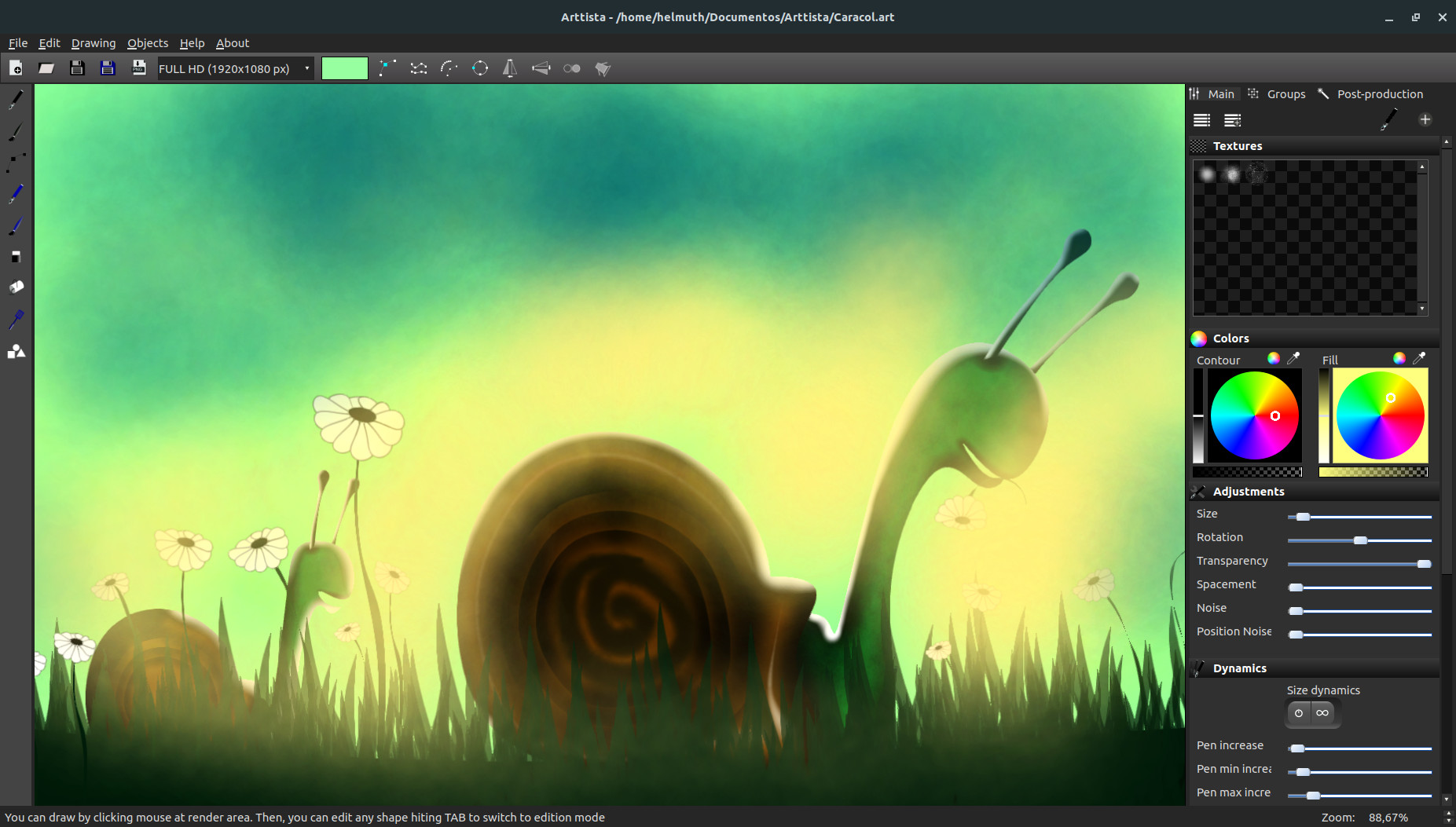The image size is (1456, 827).
Task: Click the plus button to add a brush
Action: (x=1425, y=119)
